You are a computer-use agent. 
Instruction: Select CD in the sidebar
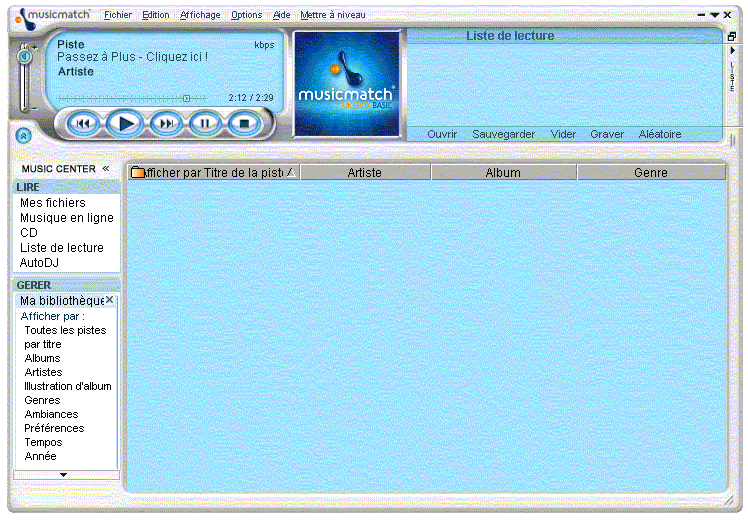click(29, 233)
